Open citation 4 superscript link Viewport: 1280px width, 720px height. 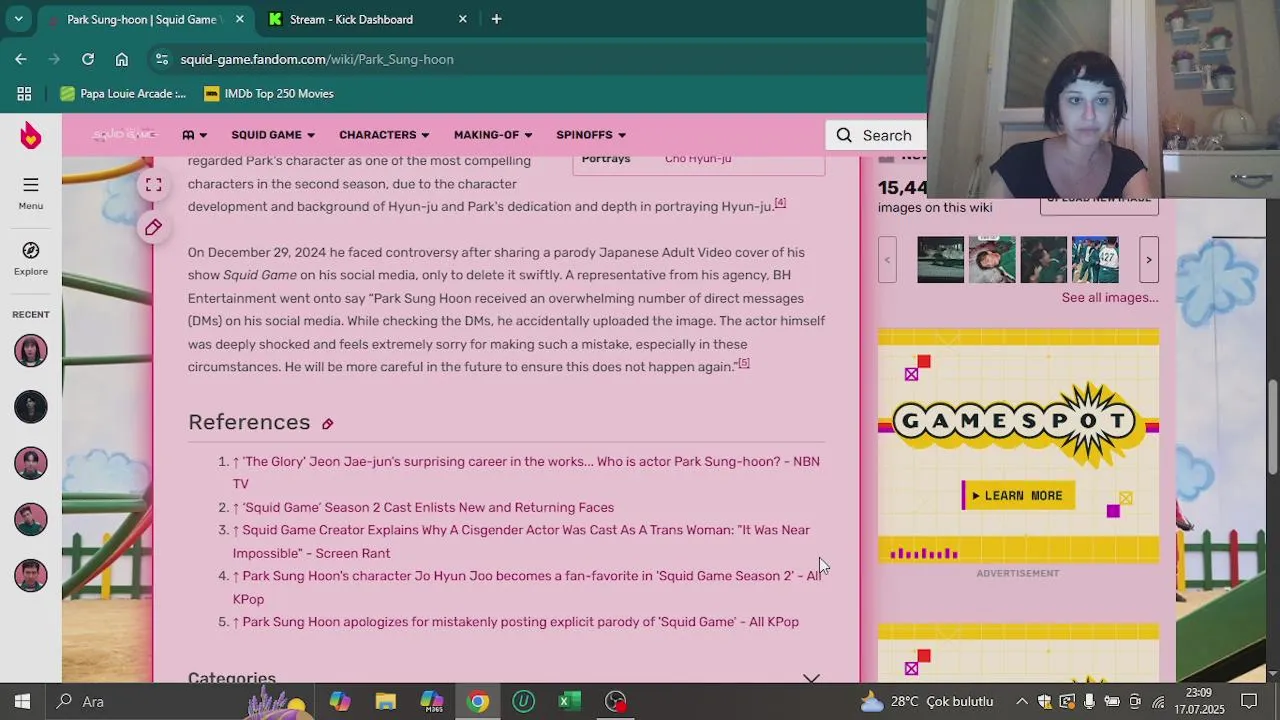point(780,203)
